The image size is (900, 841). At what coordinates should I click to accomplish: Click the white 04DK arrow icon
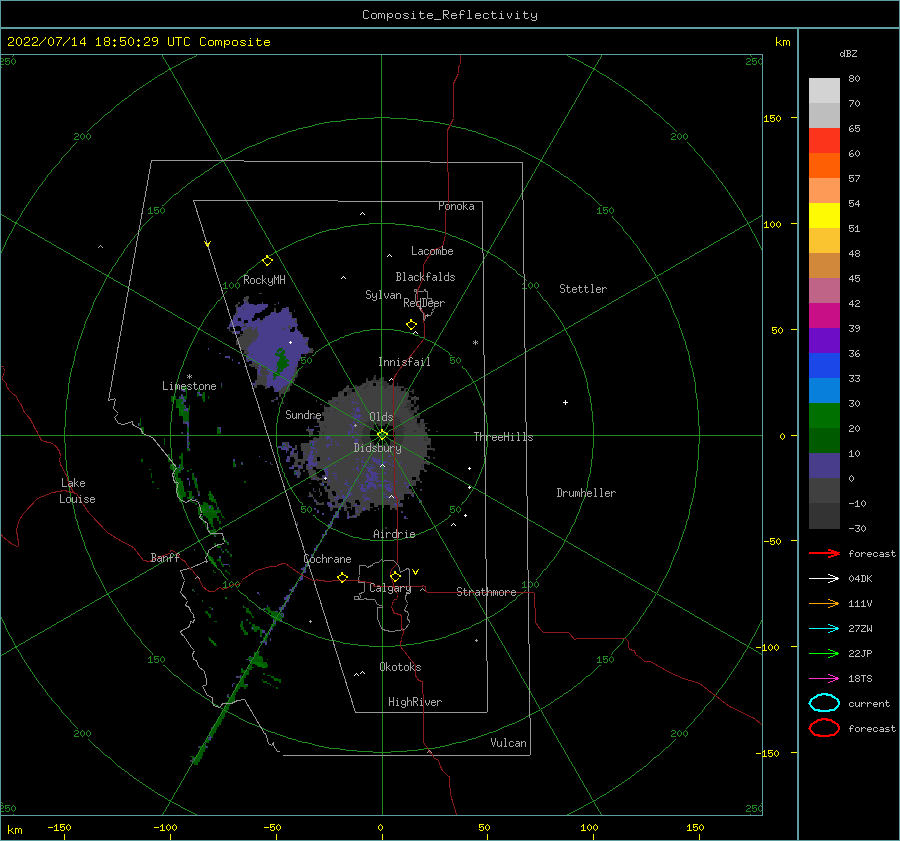(824, 578)
